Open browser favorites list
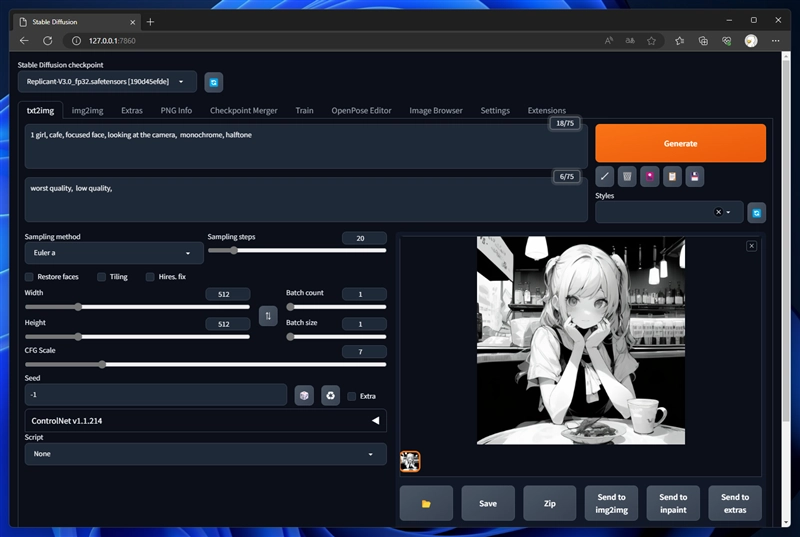The height and width of the screenshot is (537, 800). (x=680, y=41)
